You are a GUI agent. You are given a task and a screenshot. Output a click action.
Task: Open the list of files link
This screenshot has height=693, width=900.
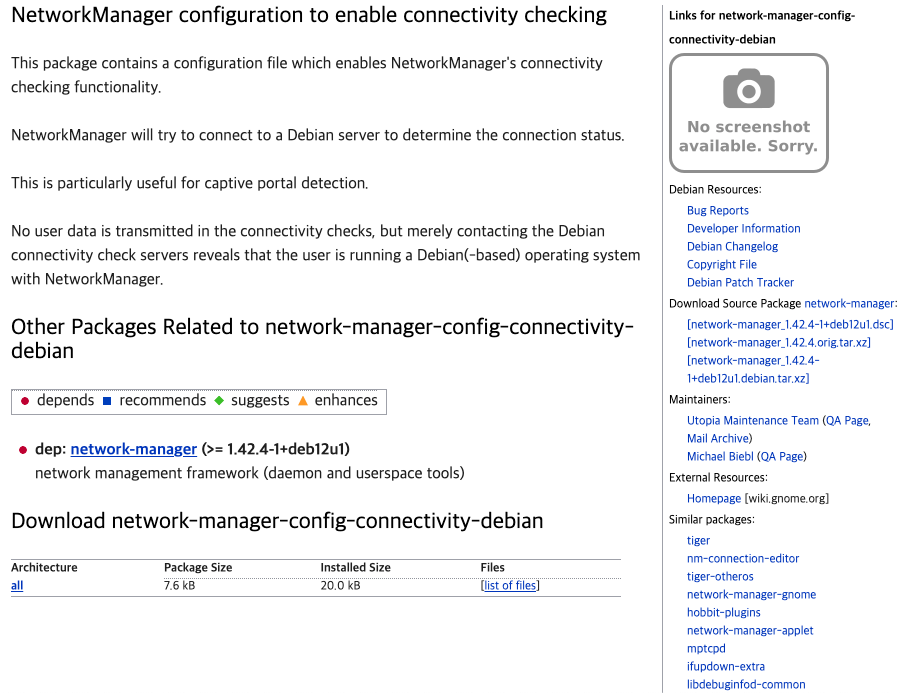tap(510, 586)
